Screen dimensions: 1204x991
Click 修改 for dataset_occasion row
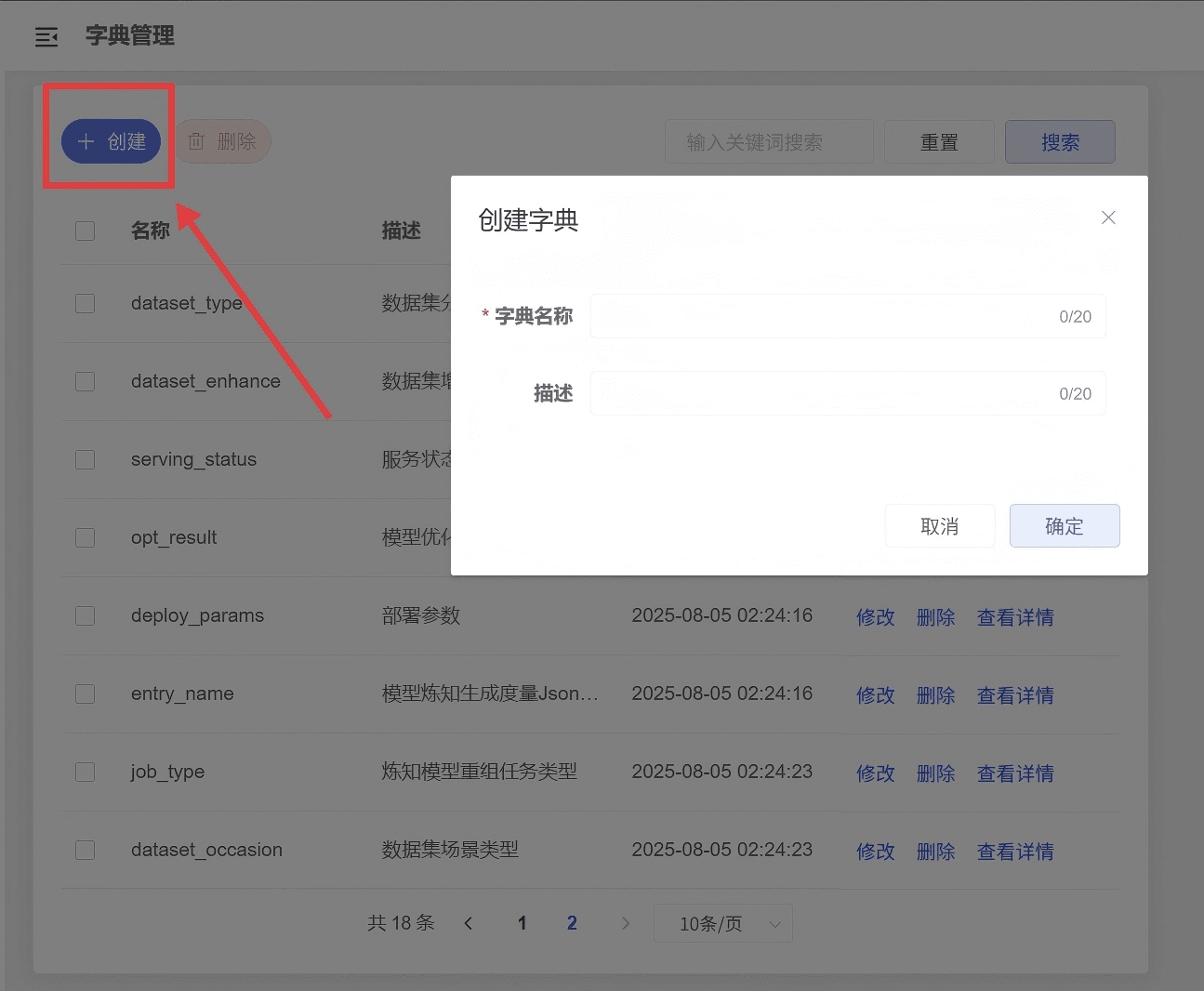pyautogui.click(x=875, y=852)
